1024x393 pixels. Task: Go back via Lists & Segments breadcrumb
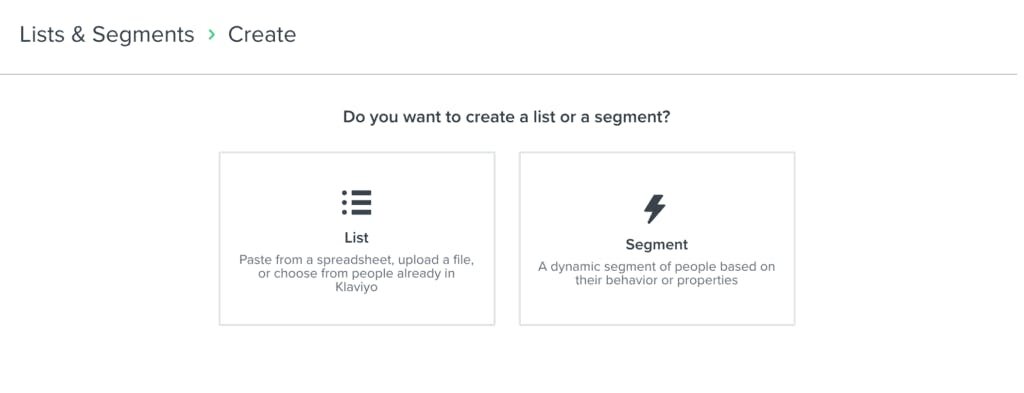click(106, 35)
